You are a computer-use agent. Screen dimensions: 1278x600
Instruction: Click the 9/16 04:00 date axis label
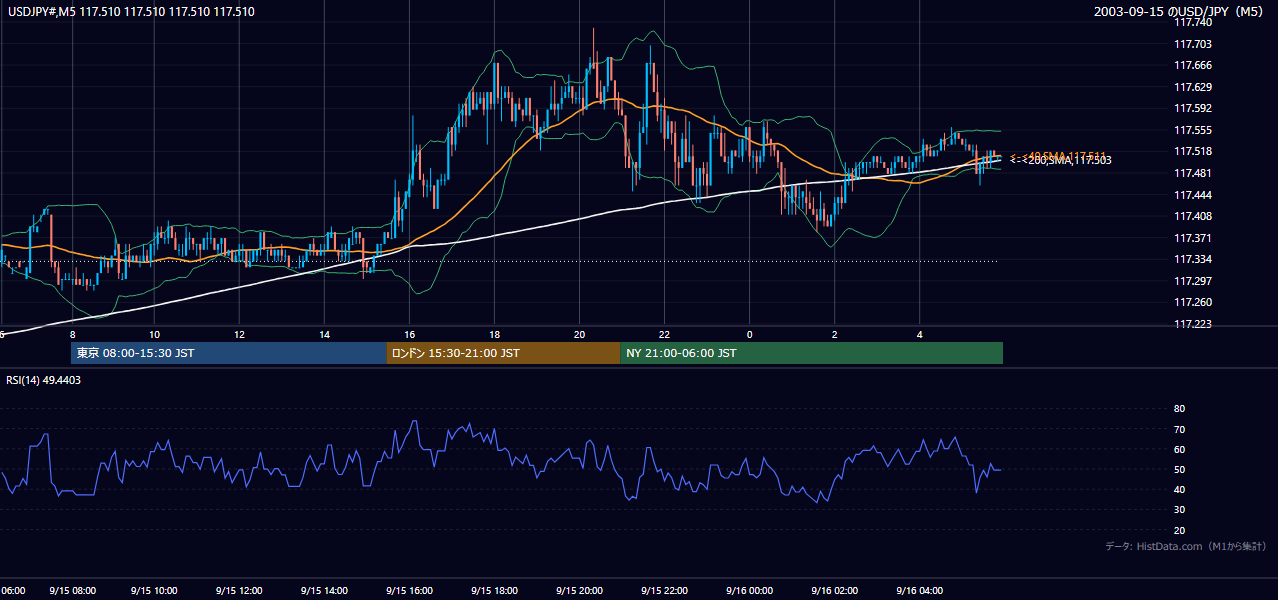click(x=919, y=591)
